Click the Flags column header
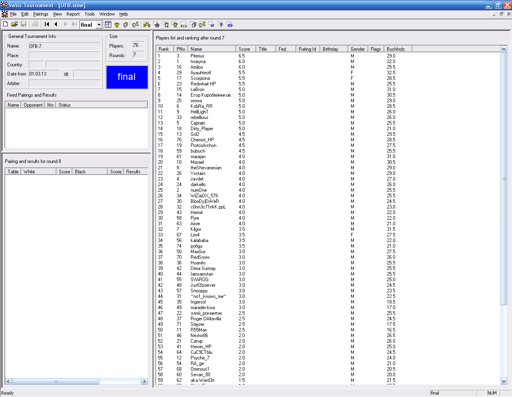The width and height of the screenshot is (512, 397). (x=376, y=49)
